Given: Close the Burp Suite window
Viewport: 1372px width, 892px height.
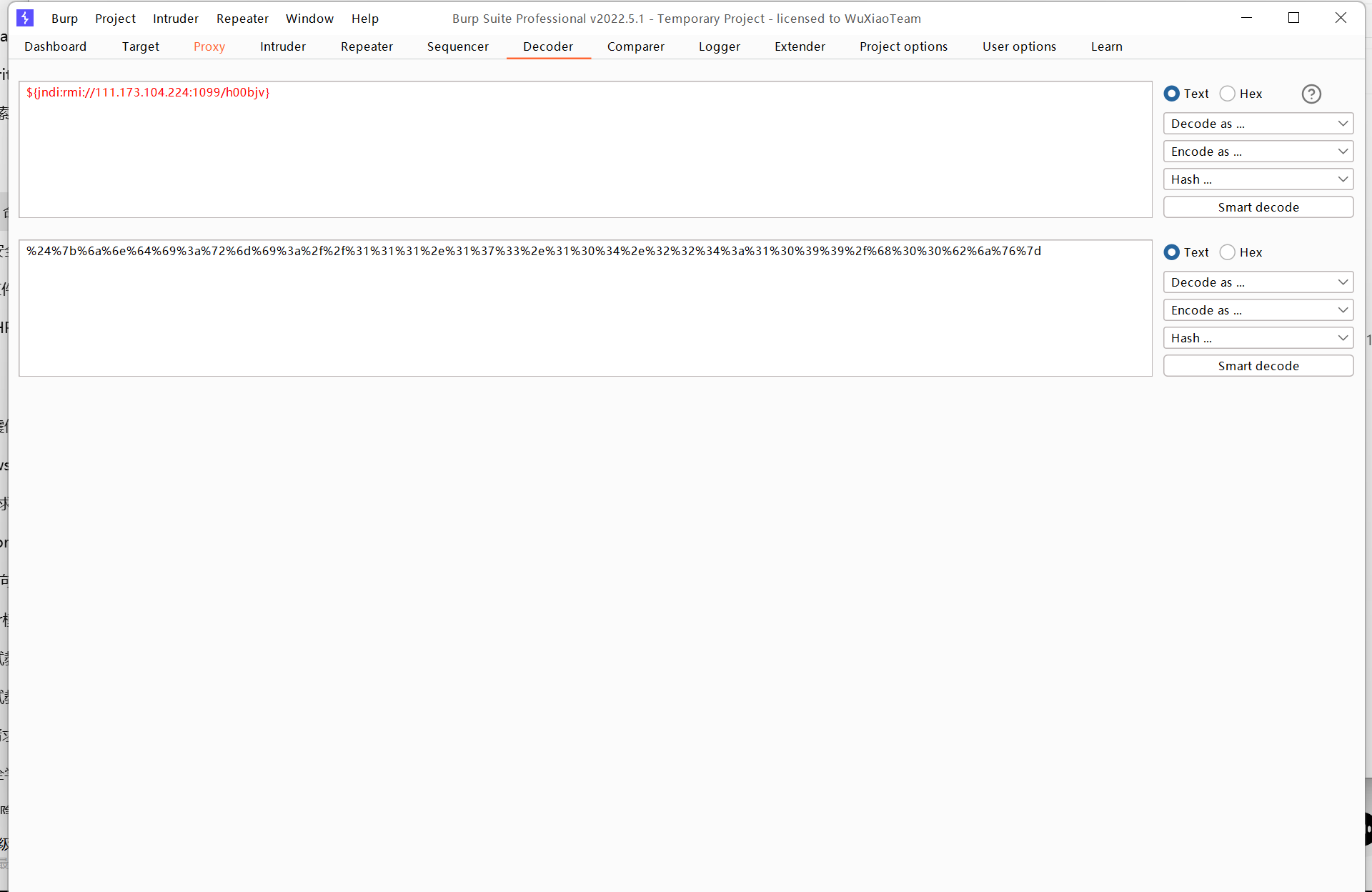Looking at the screenshot, I should pyautogui.click(x=1341, y=18).
